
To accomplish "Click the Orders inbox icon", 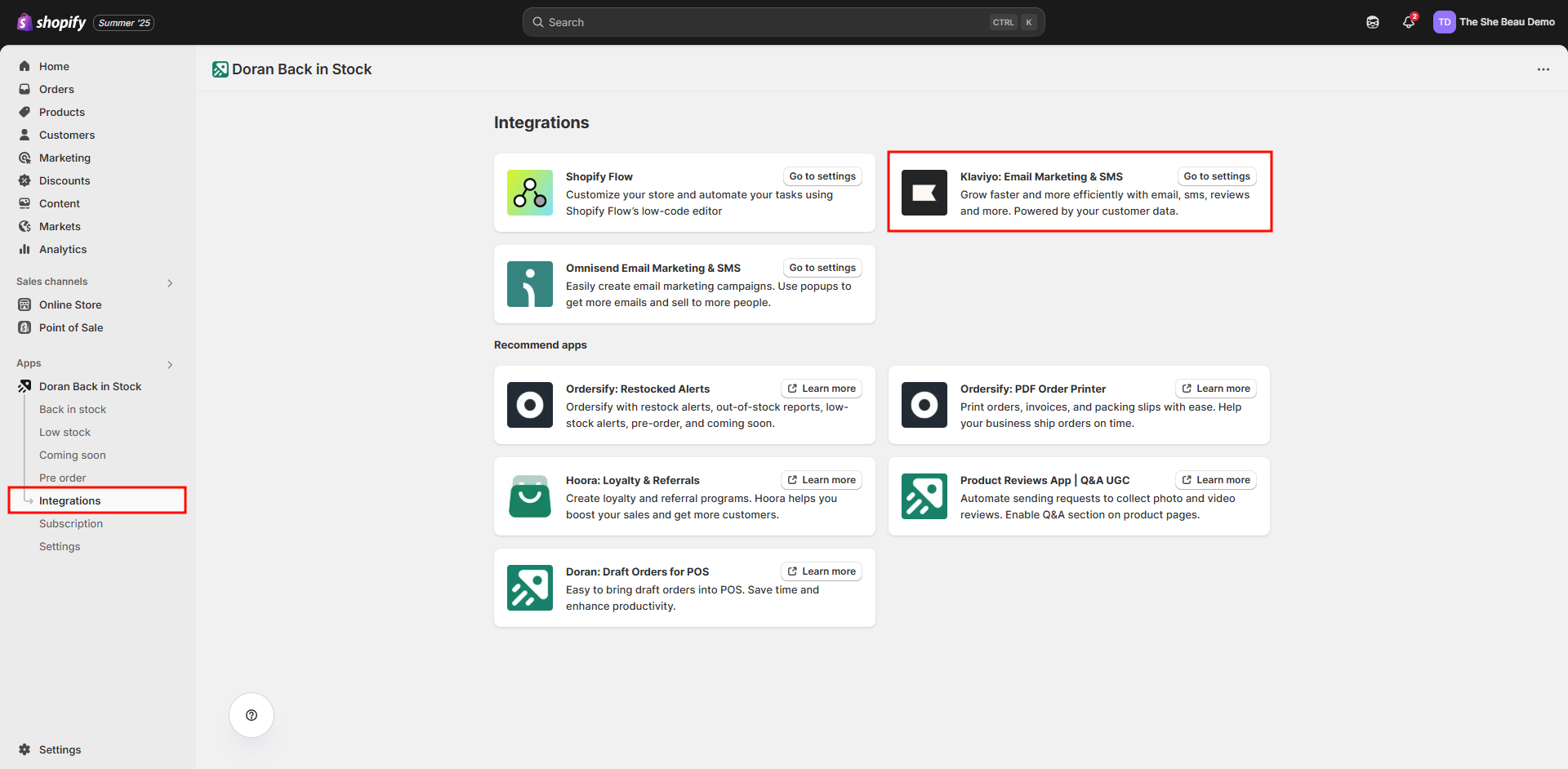I will click(24, 89).
